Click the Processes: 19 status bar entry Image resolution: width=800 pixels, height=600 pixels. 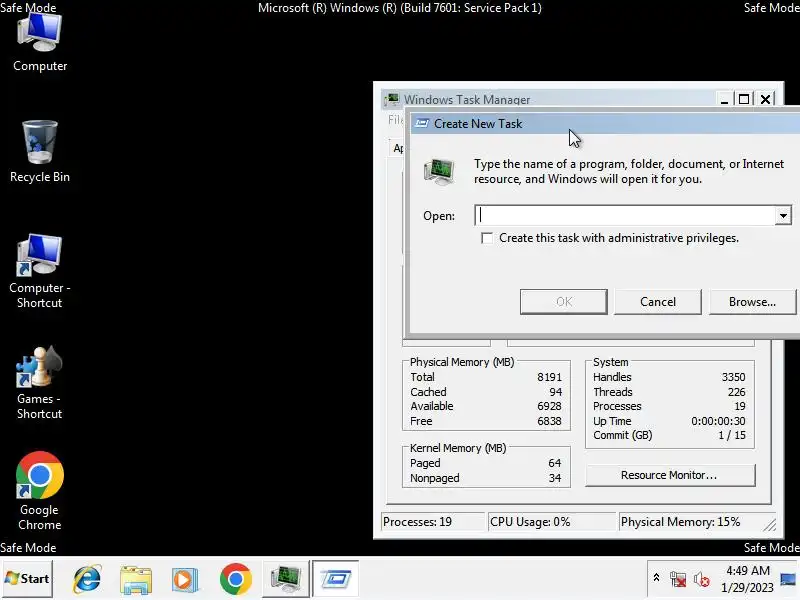coord(433,522)
